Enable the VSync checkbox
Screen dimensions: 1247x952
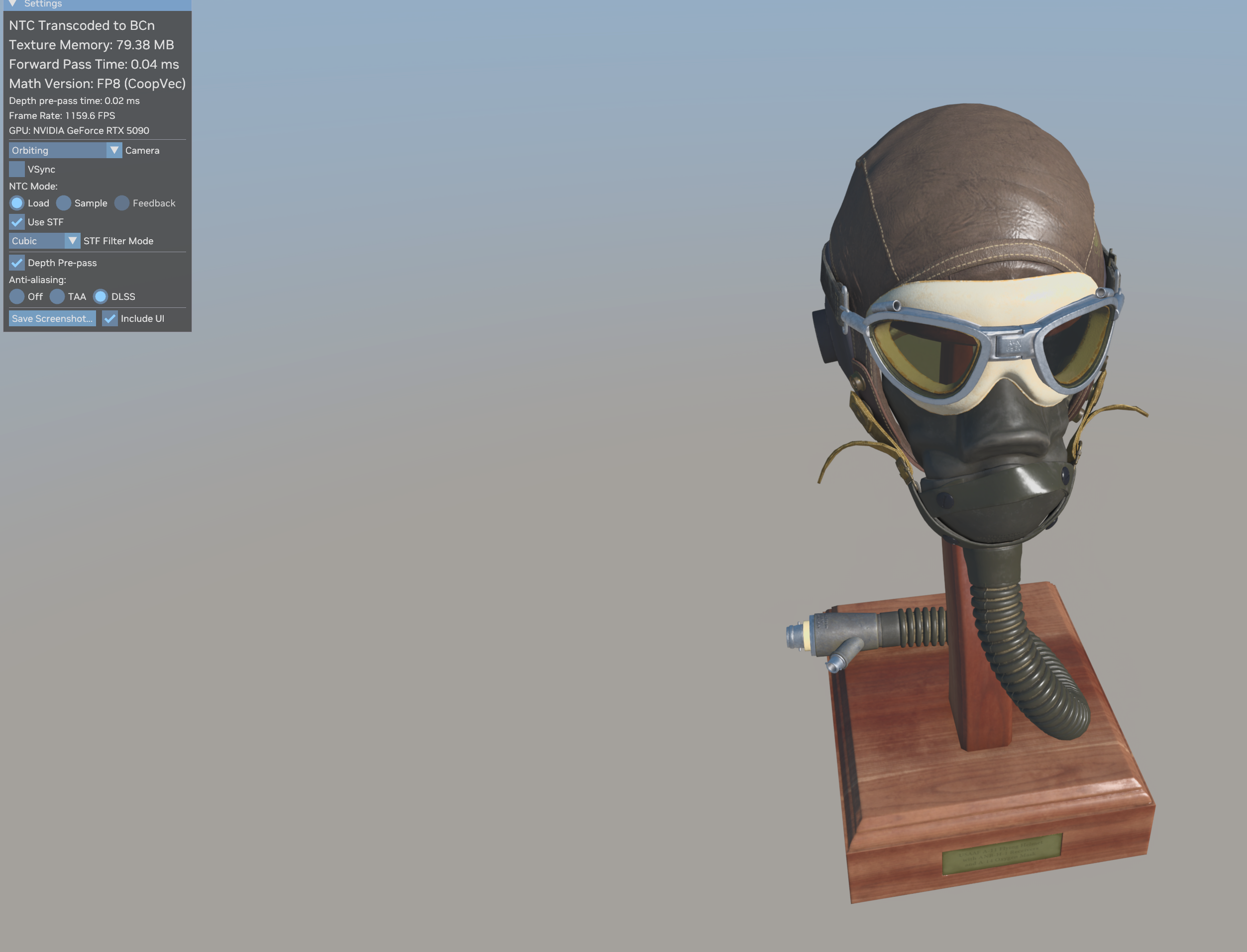(x=17, y=169)
